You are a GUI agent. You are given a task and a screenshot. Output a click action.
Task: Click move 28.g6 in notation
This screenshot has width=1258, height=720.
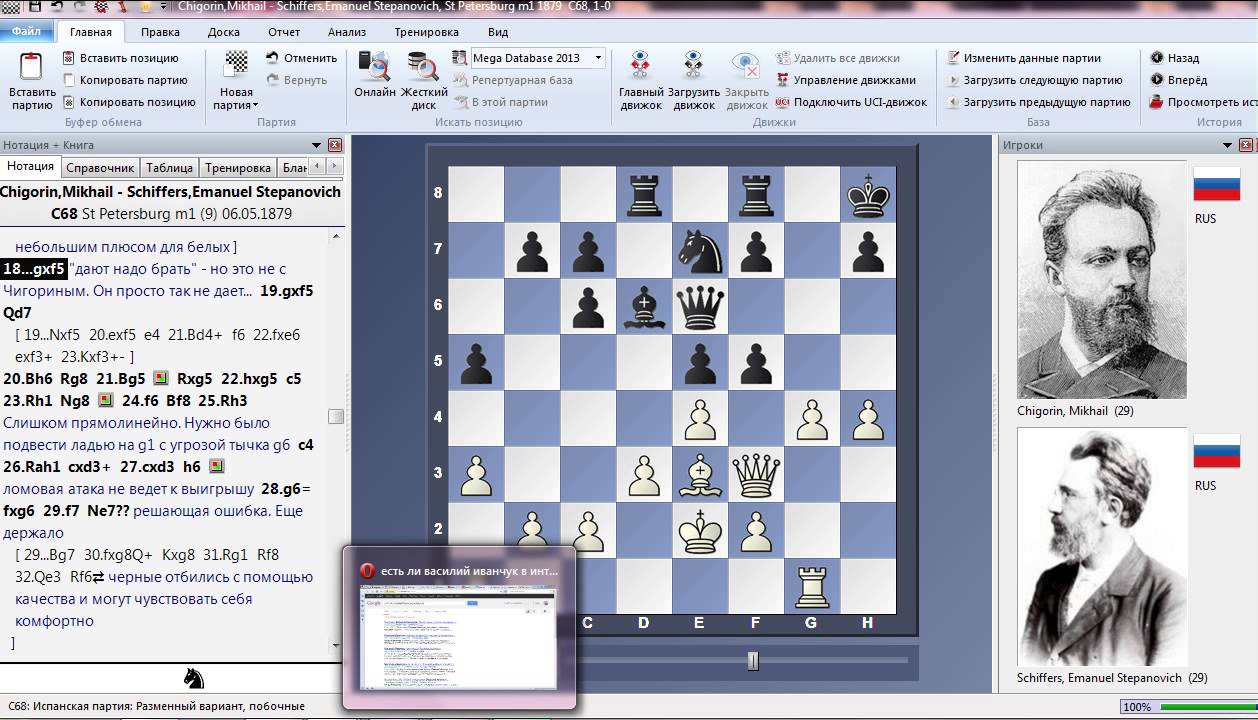point(281,489)
